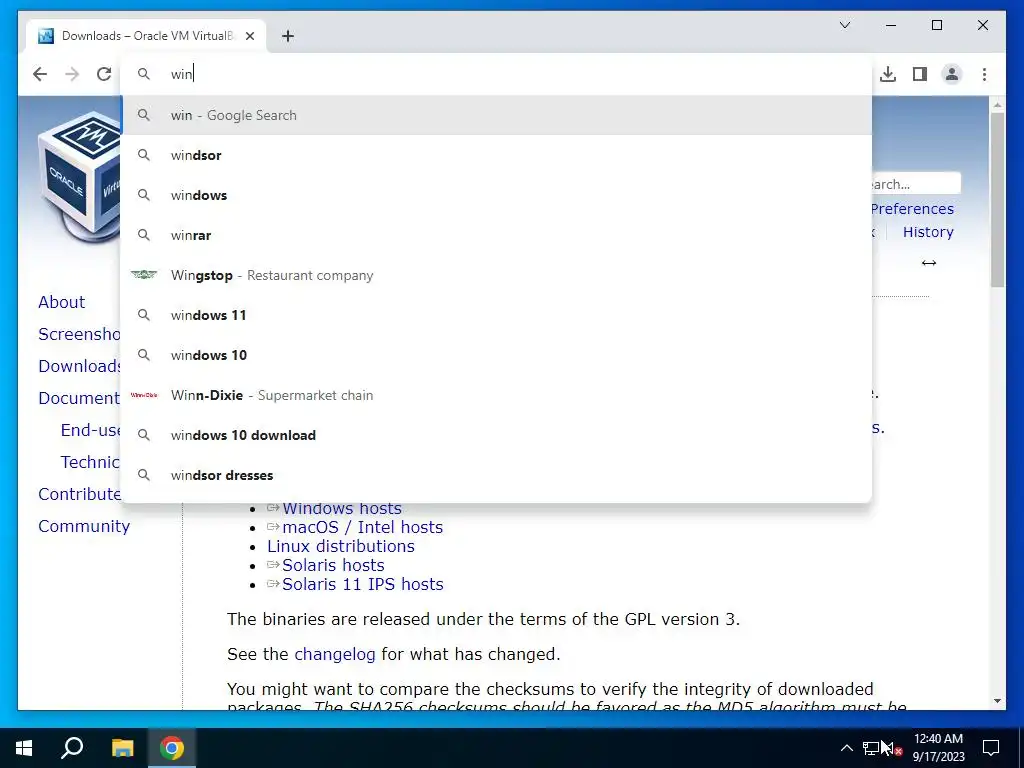Click the Winn-Dixie logo icon
Viewport: 1024px width, 768px height.
click(x=144, y=395)
